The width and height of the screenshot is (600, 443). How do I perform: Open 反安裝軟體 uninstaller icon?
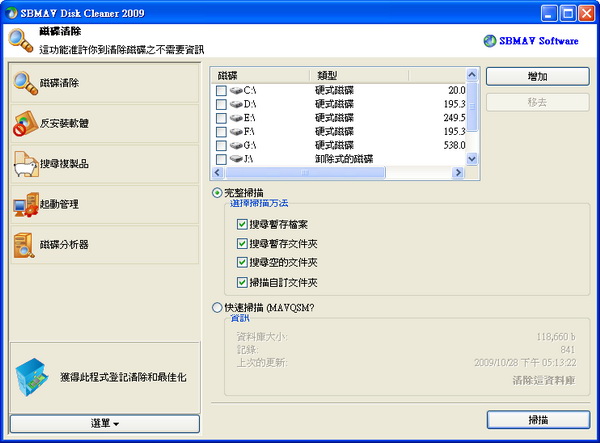click(26, 124)
